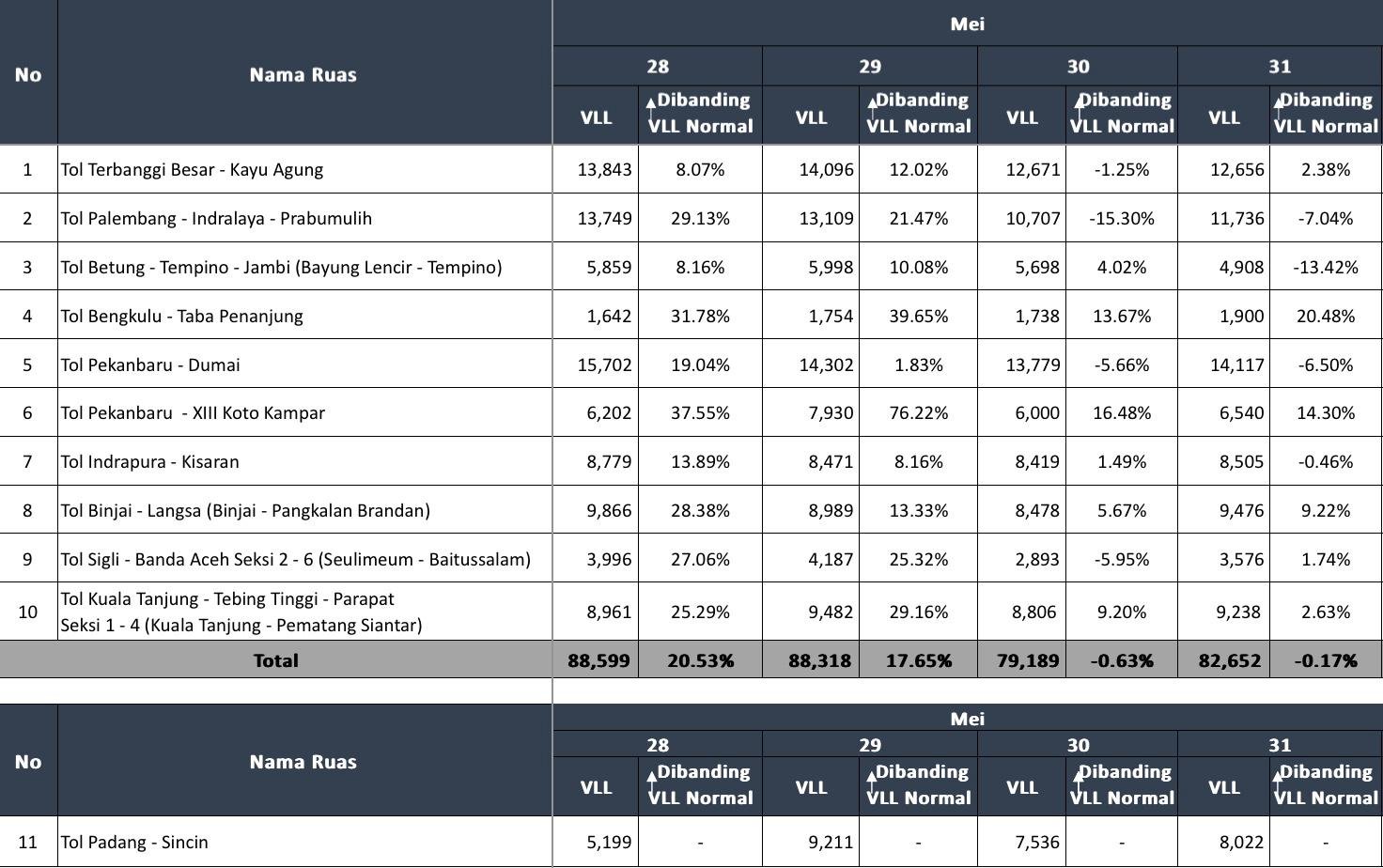Select row number 10 in the No column

point(28,612)
